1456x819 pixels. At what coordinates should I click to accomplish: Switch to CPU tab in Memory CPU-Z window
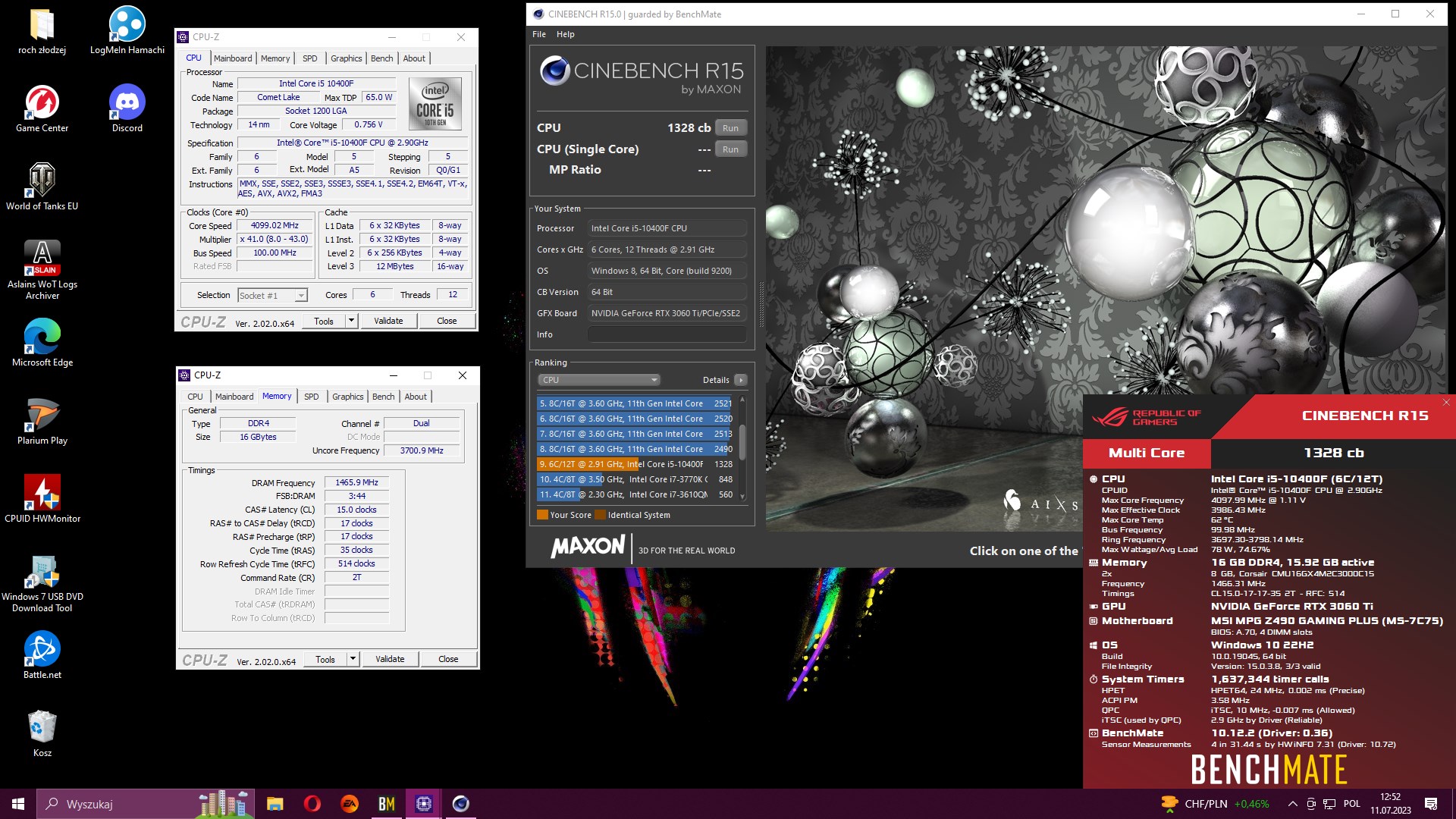195,397
